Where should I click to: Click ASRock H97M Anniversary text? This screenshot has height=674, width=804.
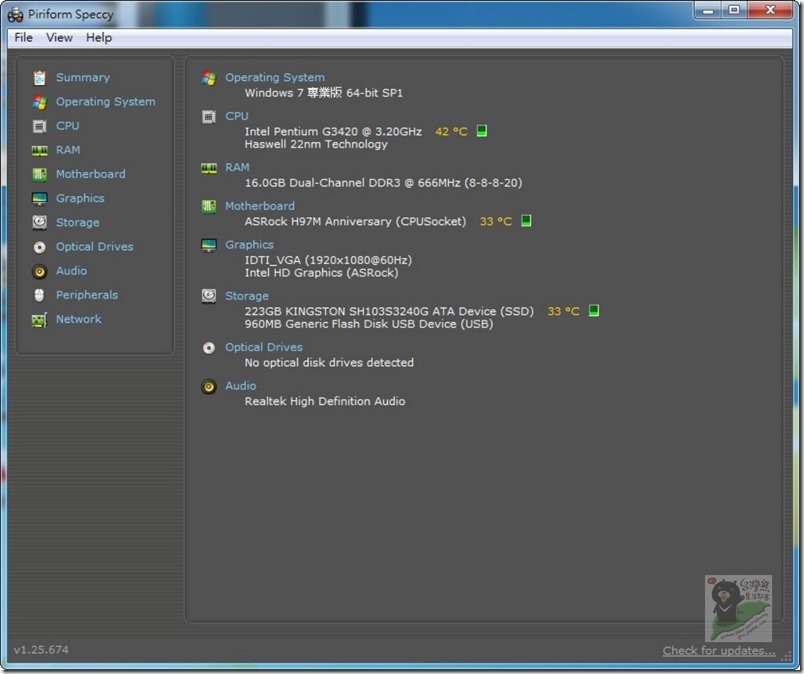355,221
